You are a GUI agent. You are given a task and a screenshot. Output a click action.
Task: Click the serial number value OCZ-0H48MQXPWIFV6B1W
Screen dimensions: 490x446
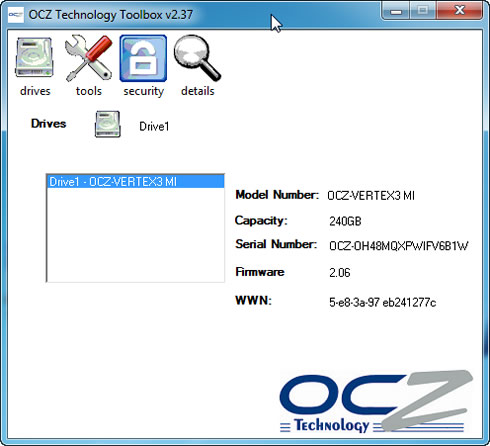pos(399,246)
